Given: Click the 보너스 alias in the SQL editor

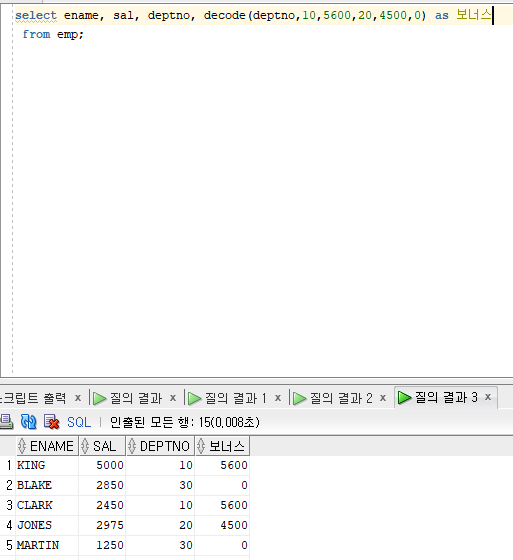Looking at the screenshot, I should [x=473, y=15].
